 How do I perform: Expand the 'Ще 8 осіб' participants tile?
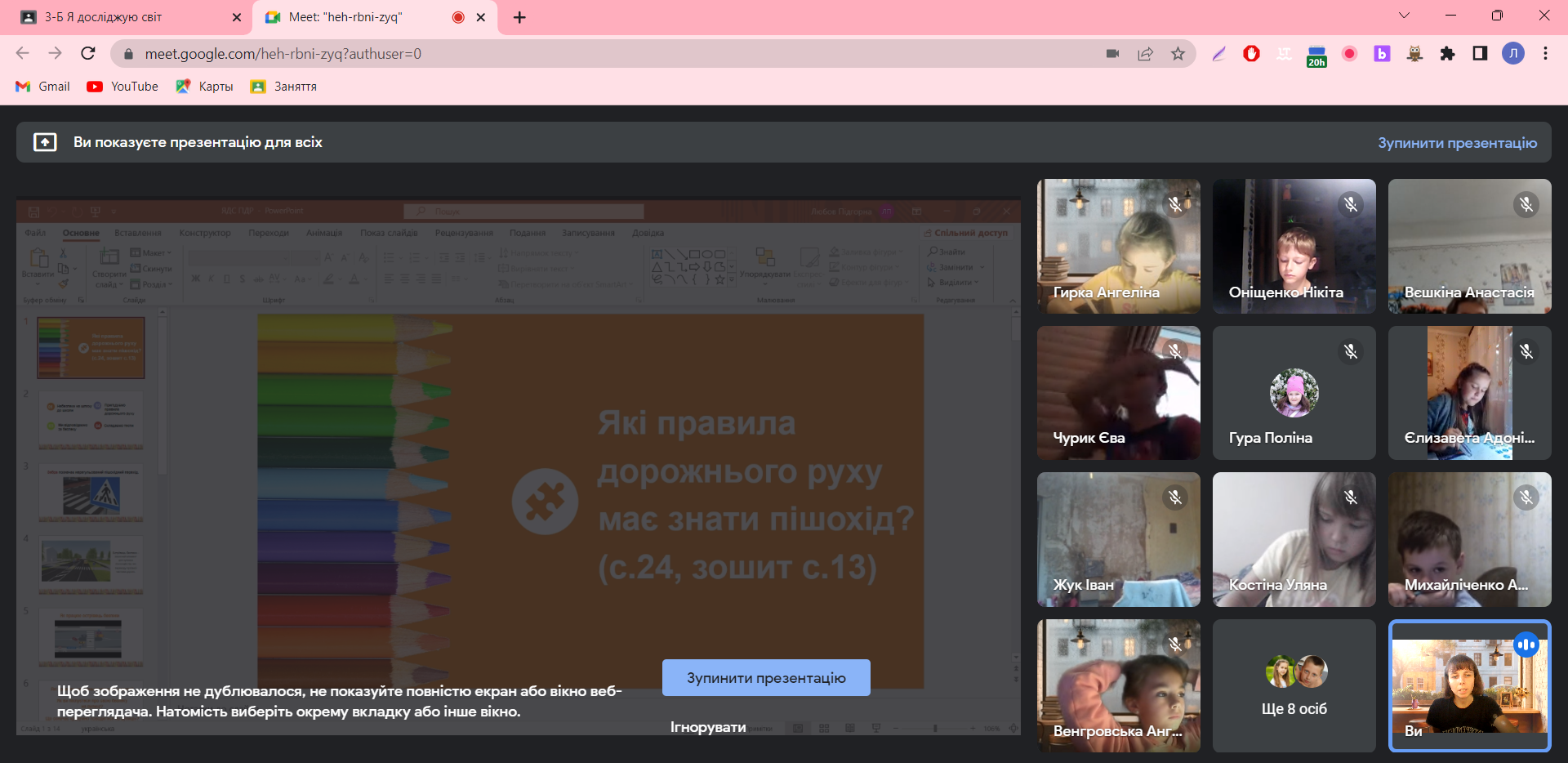pos(1294,685)
